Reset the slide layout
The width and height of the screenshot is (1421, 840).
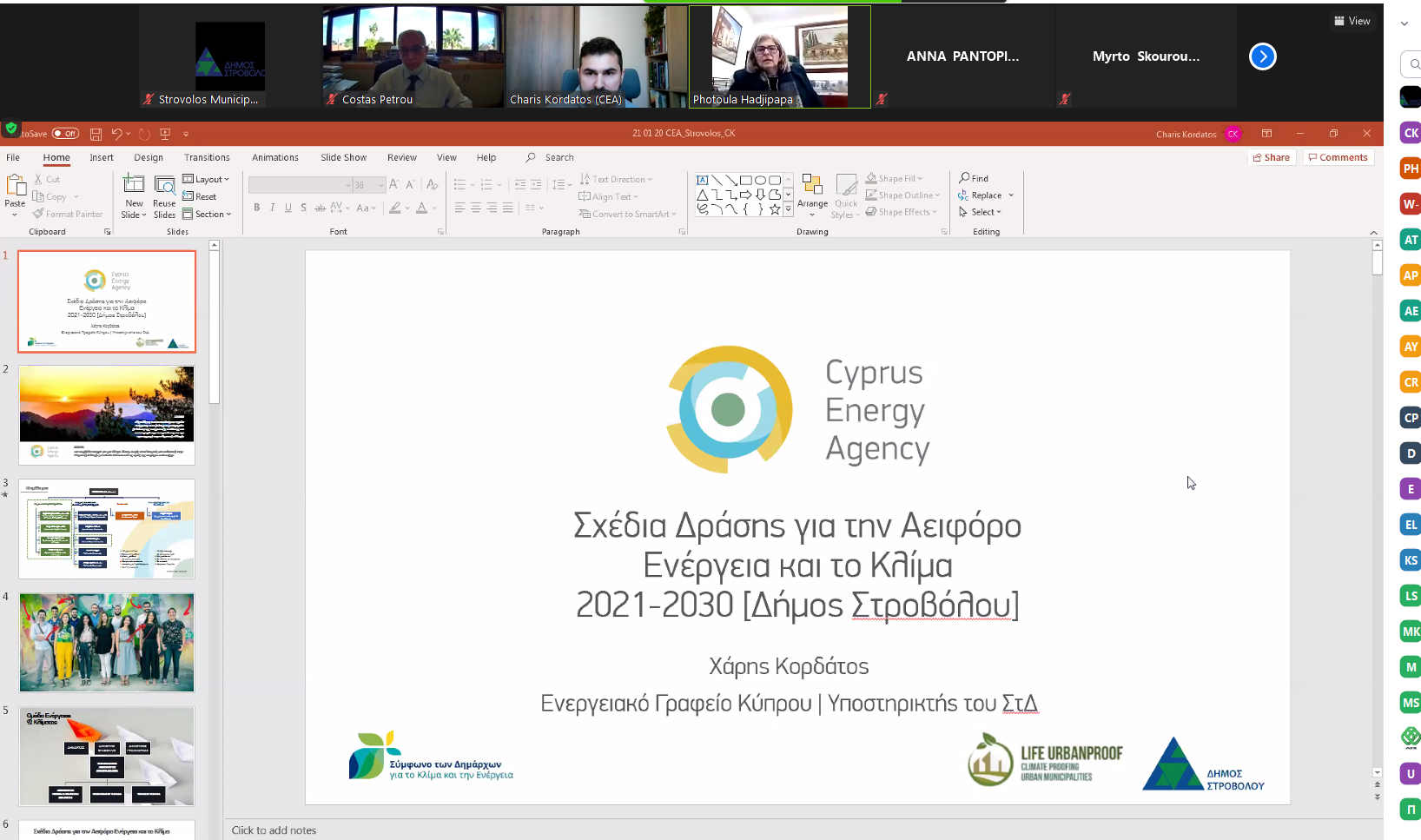click(200, 196)
